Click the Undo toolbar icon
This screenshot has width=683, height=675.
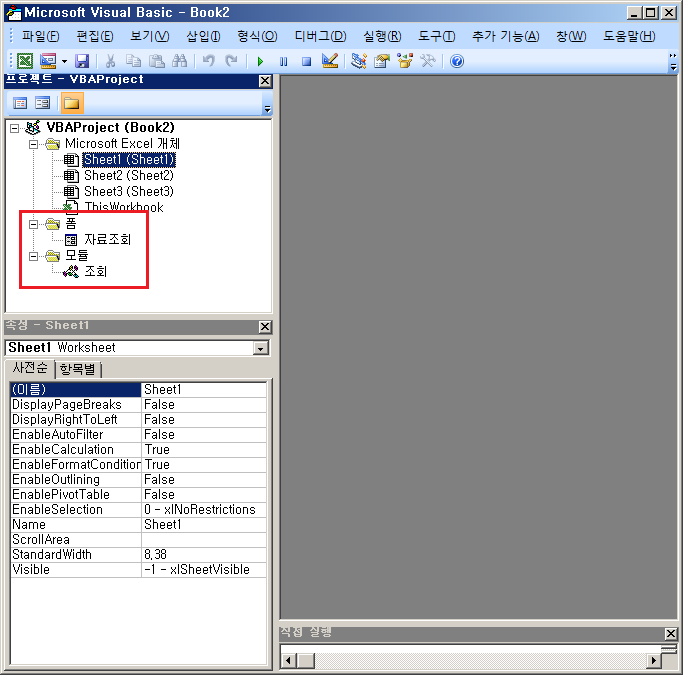coord(209,61)
